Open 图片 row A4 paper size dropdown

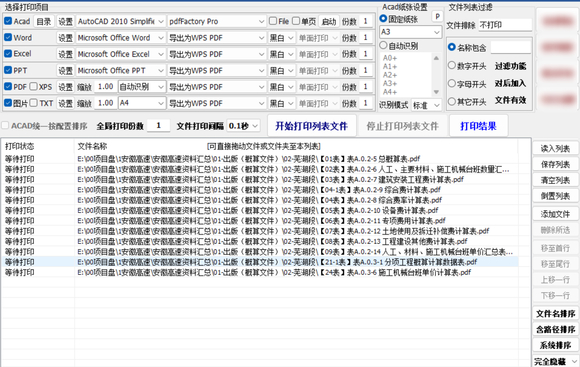click(x=142, y=103)
